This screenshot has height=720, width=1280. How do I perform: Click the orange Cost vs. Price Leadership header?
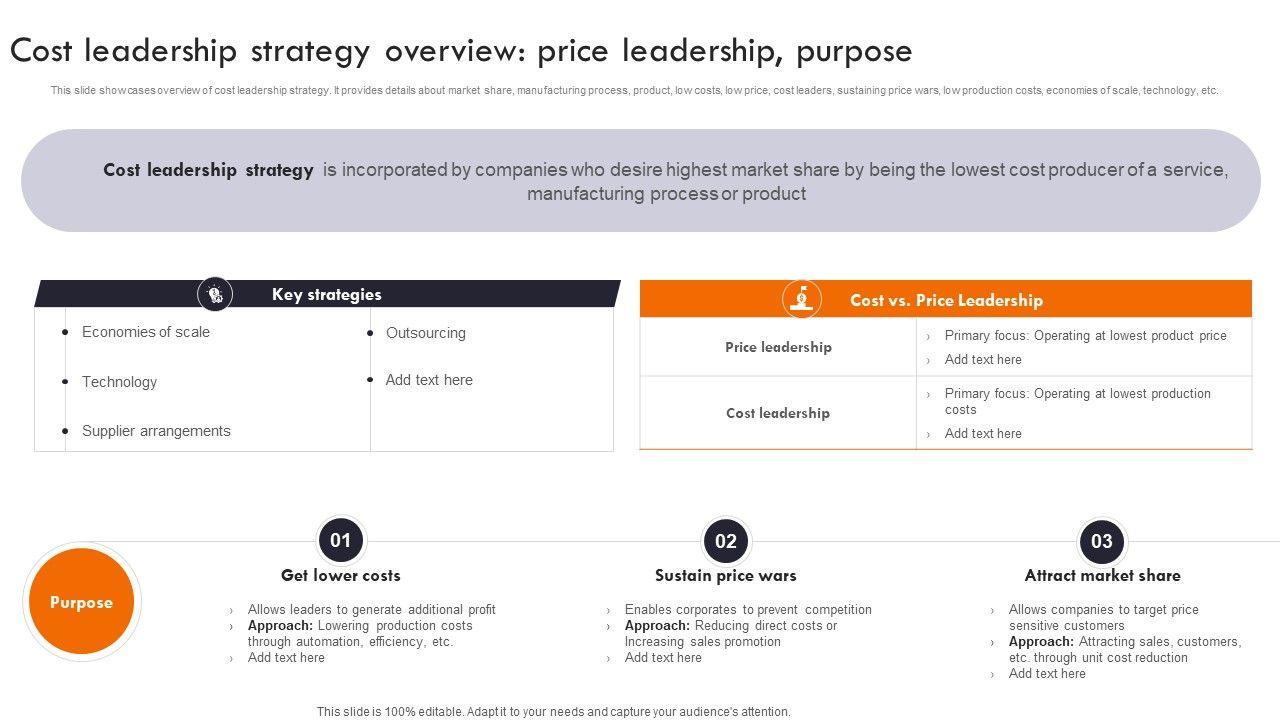pyautogui.click(x=946, y=300)
